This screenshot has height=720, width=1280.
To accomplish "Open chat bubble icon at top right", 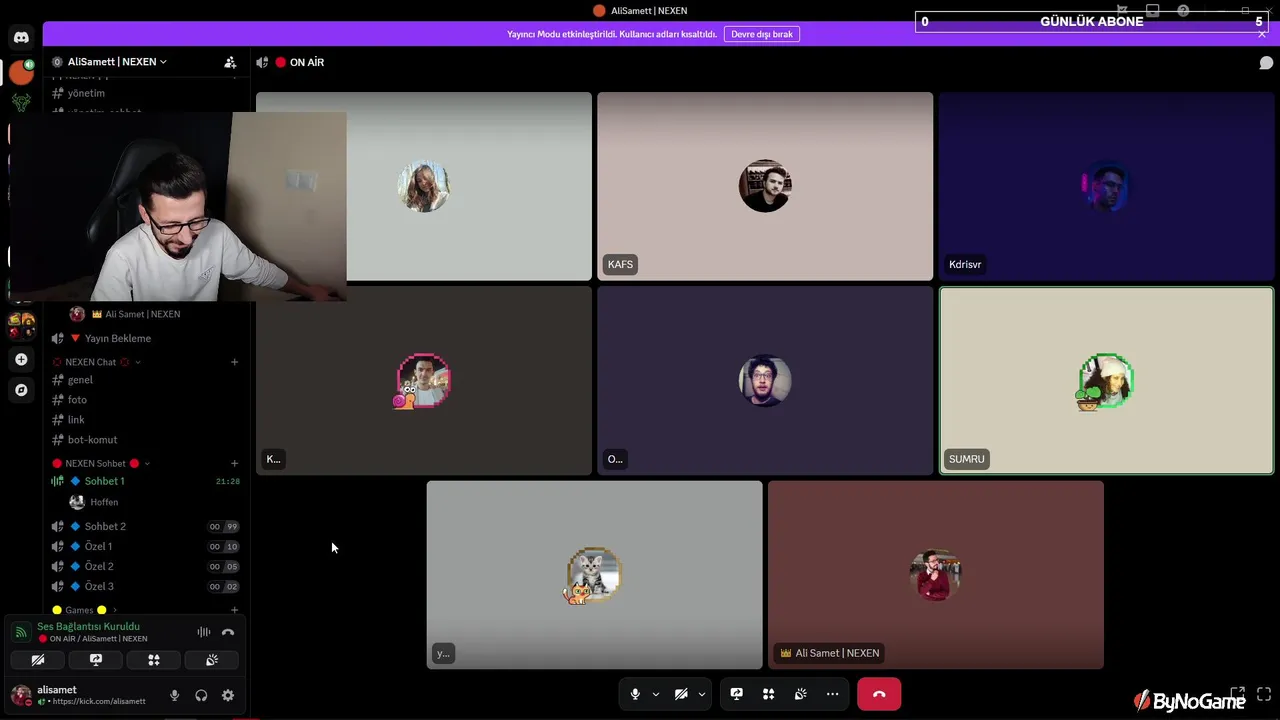I will coord(1266,63).
